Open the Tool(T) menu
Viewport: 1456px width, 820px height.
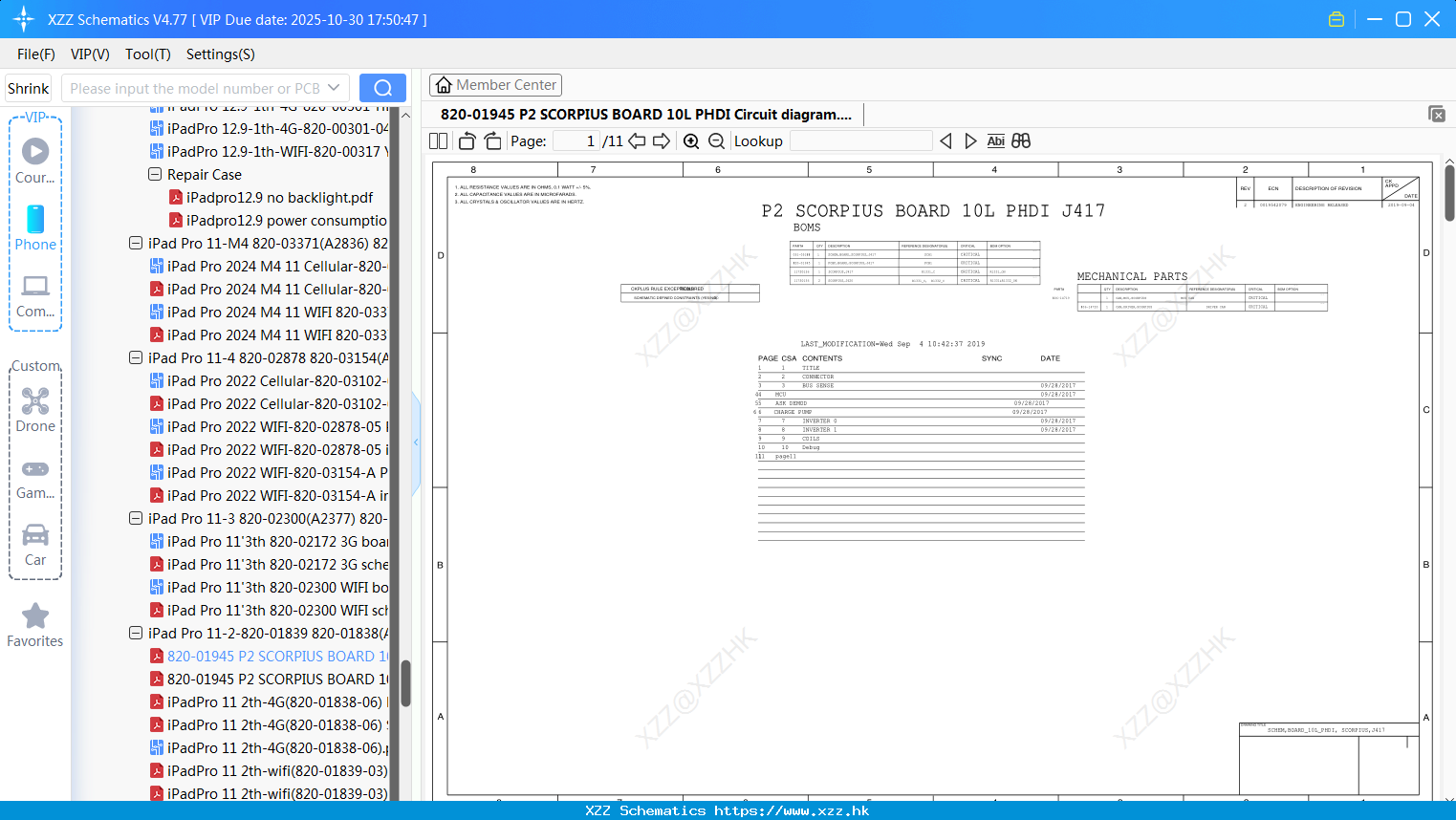148,54
